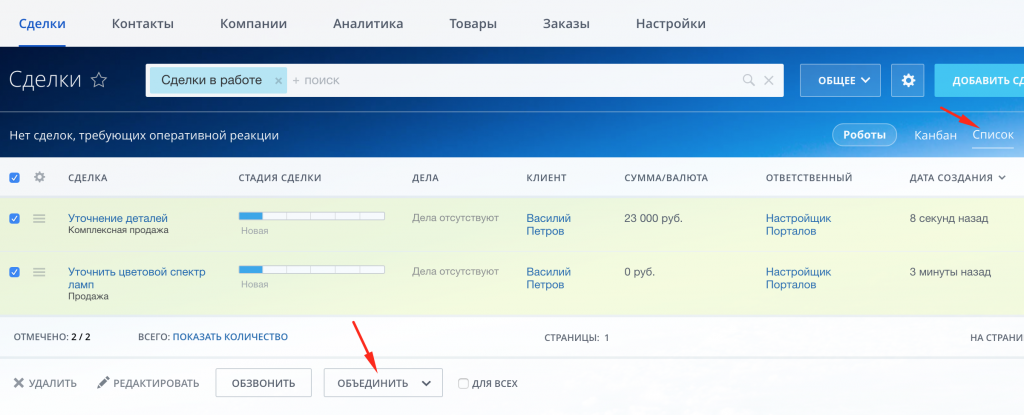This screenshot has width=1024, height=415.
Task: Sort by the ДАТА СОЗДАНИЯ column arrow
Action: tap(1002, 178)
